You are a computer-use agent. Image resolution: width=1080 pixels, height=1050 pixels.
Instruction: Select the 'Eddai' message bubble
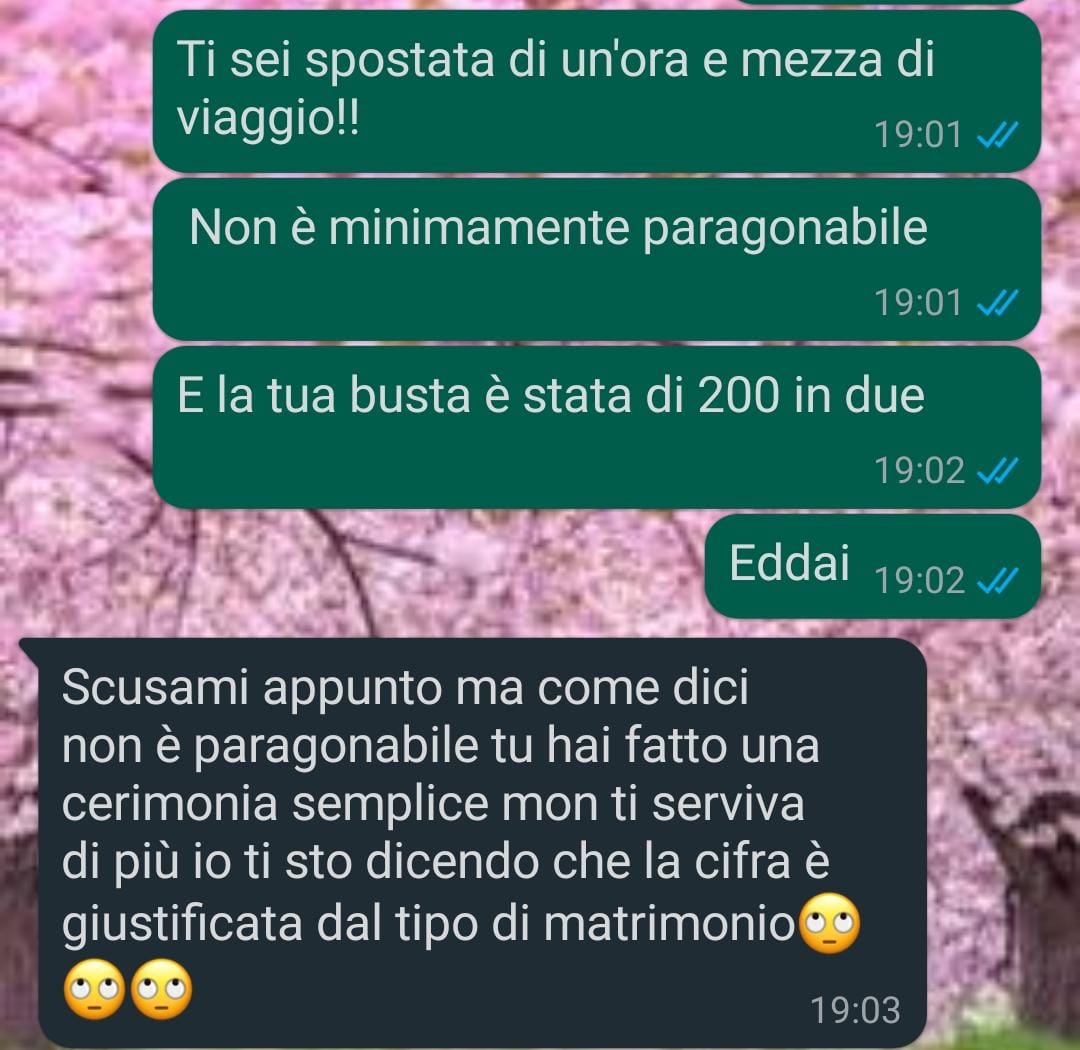click(872, 566)
